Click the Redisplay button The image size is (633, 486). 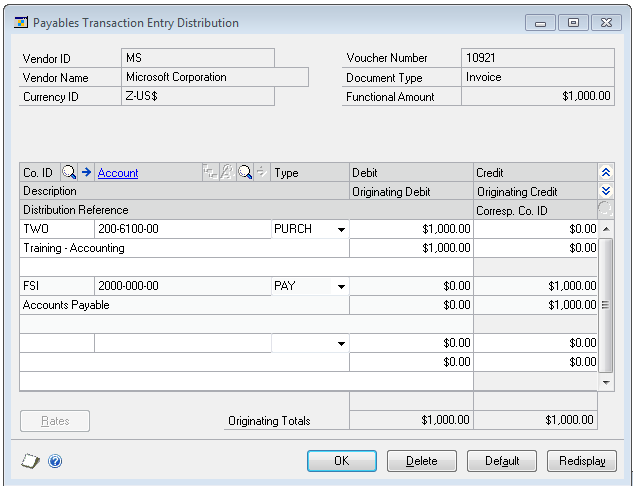pyautogui.click(x=582, y=461)
